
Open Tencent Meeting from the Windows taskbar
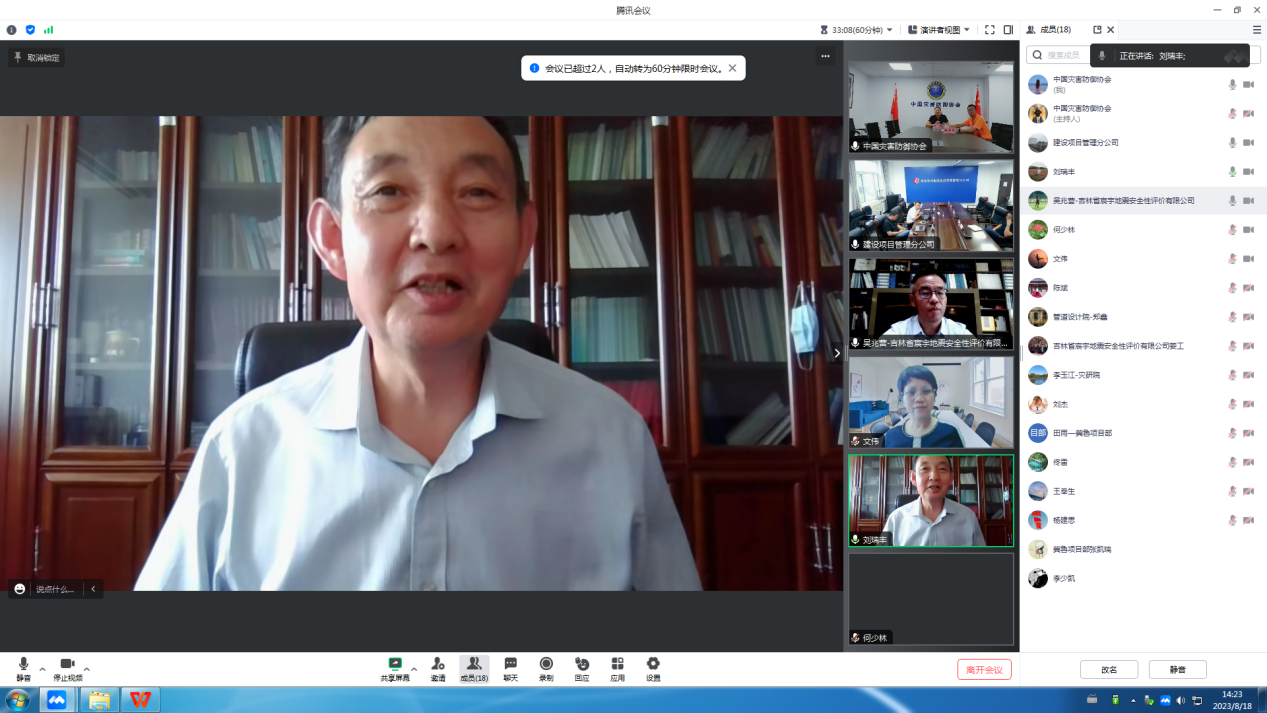tap(57, 700)
